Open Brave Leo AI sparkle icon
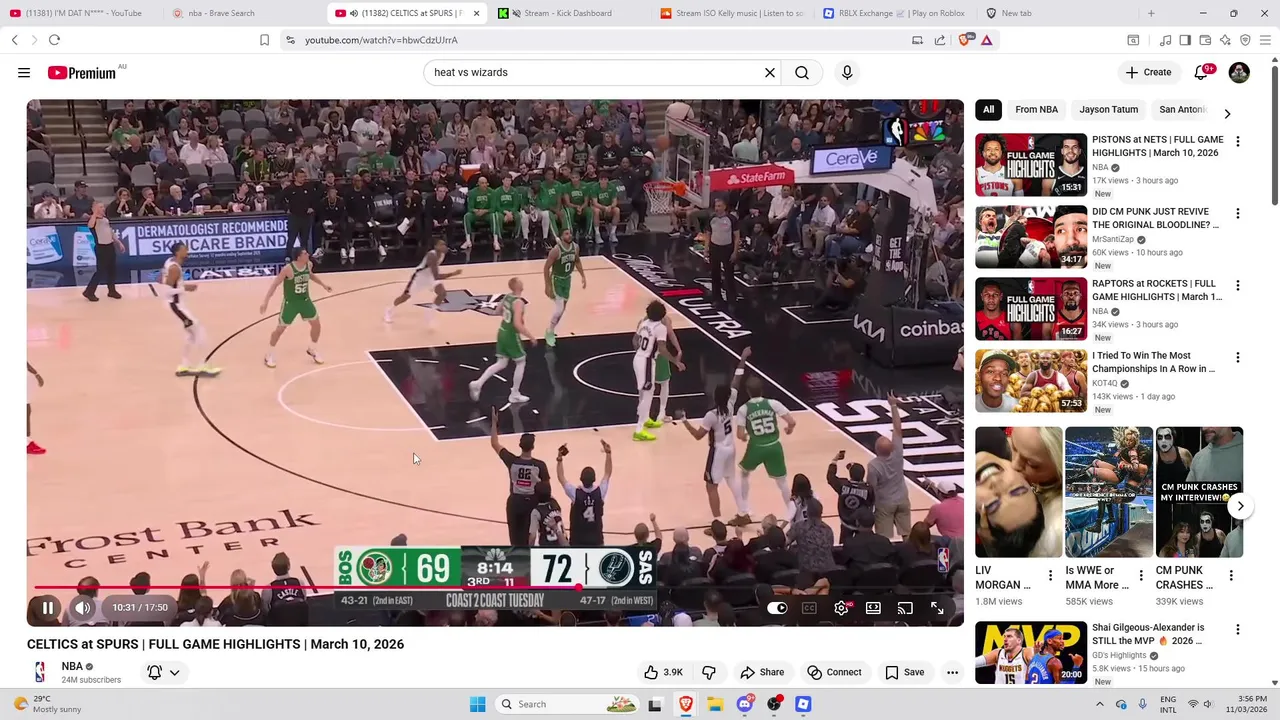This screenshot has height=720, width=1280. tap(1225, 40)
